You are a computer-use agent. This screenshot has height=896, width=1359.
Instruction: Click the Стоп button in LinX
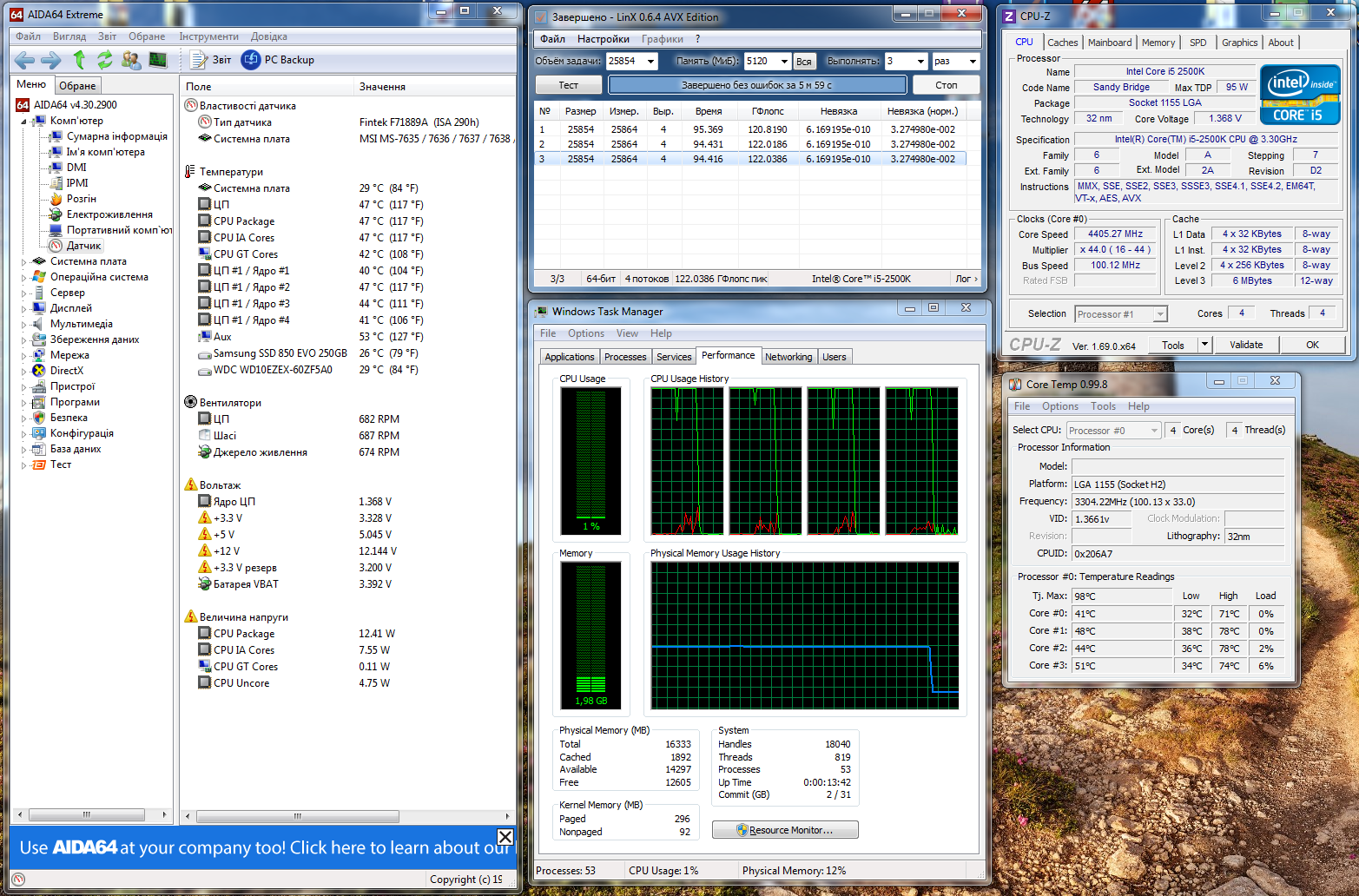(x=947, y=85)
